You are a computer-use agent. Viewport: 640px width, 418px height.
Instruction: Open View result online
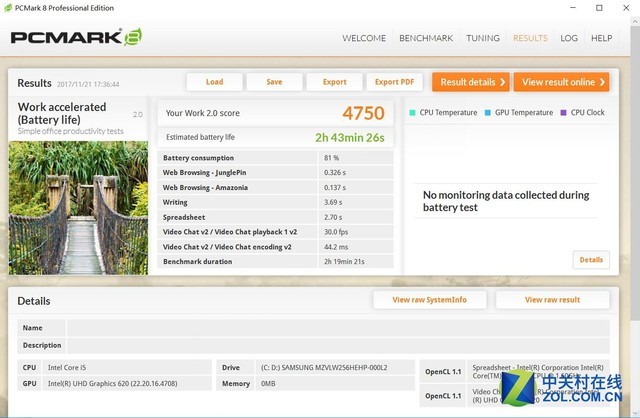(x=563, y=82)
